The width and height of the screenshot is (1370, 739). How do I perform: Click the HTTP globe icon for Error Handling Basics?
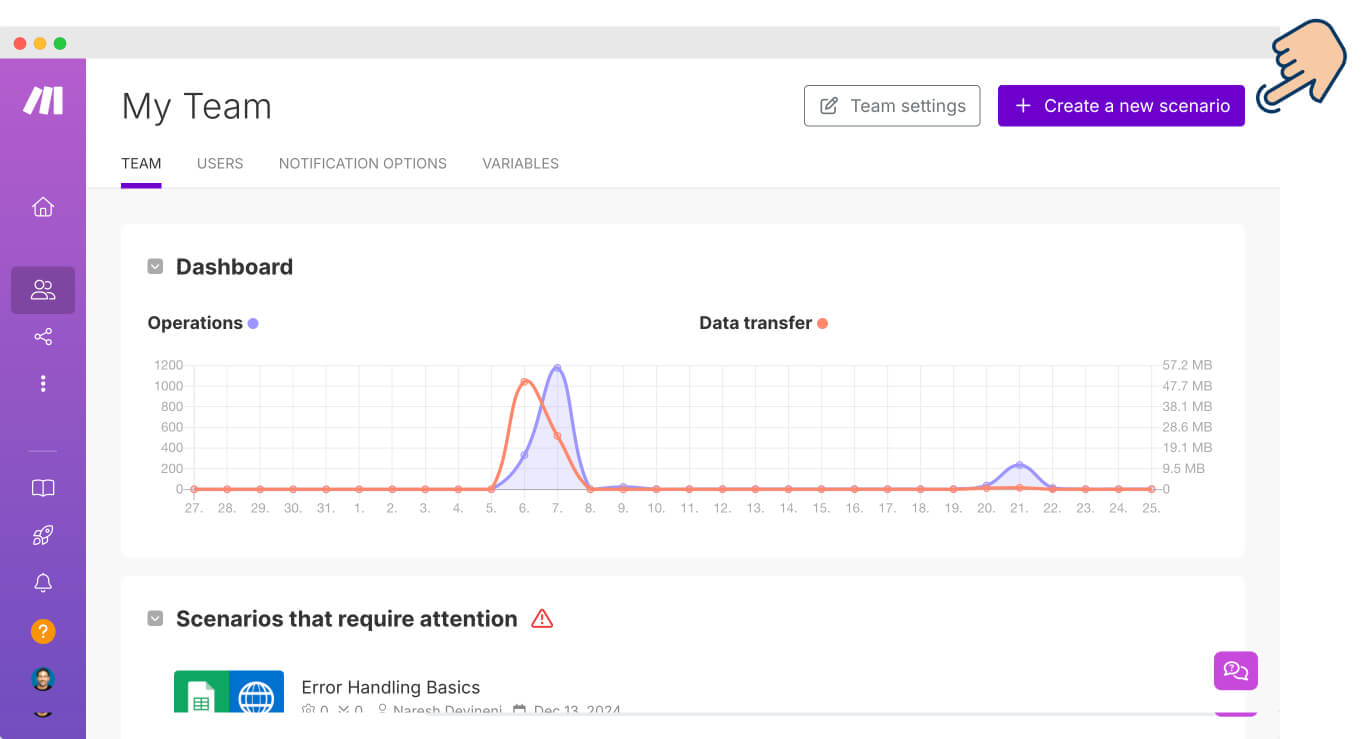tap(257, 692)
